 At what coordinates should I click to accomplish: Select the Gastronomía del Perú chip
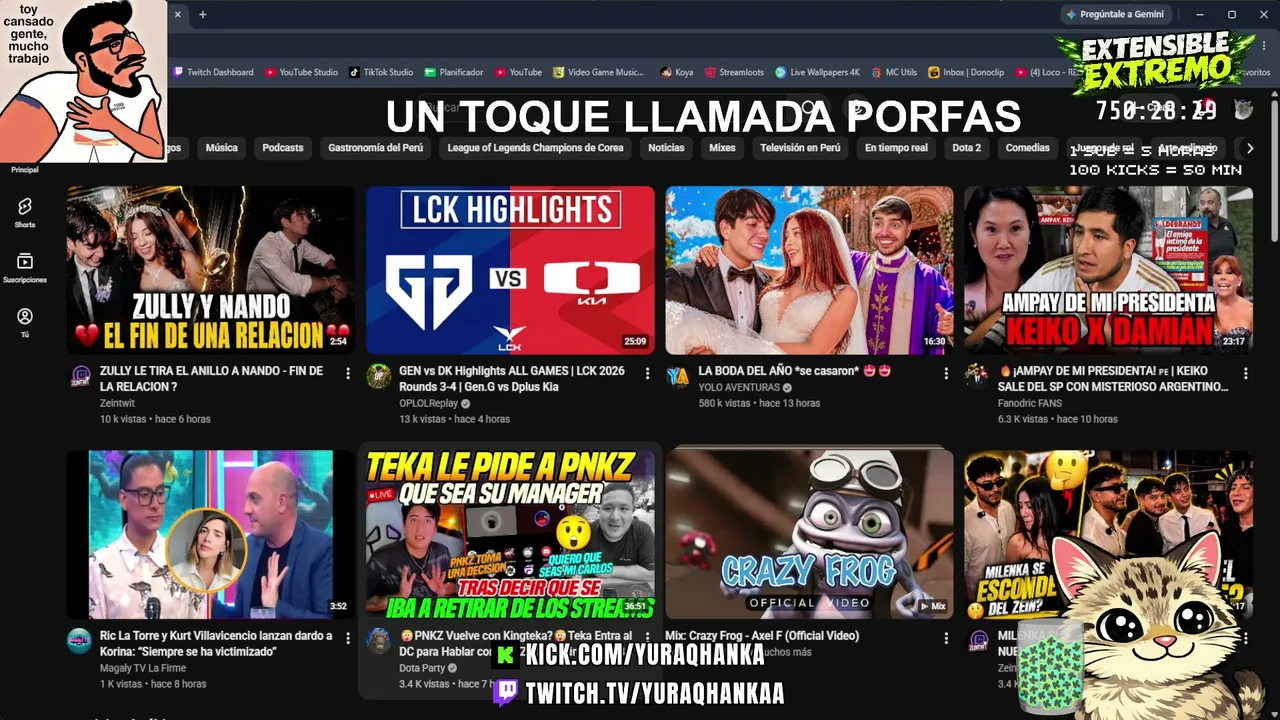(375, 148)
